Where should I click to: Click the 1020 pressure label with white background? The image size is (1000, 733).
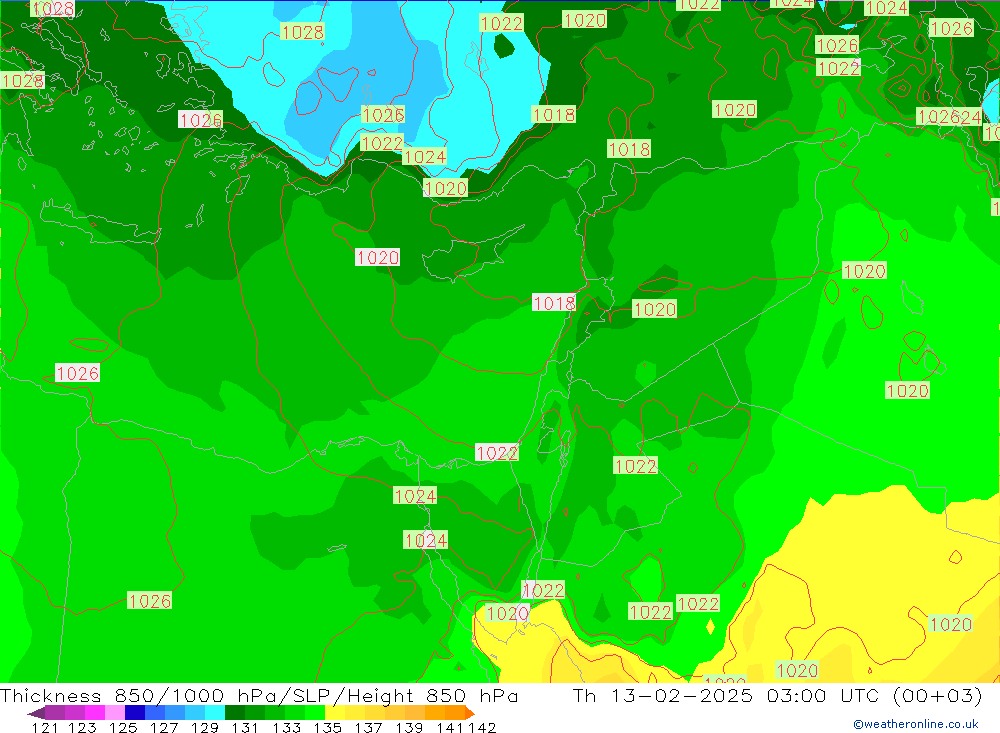(x=378, y=257)
